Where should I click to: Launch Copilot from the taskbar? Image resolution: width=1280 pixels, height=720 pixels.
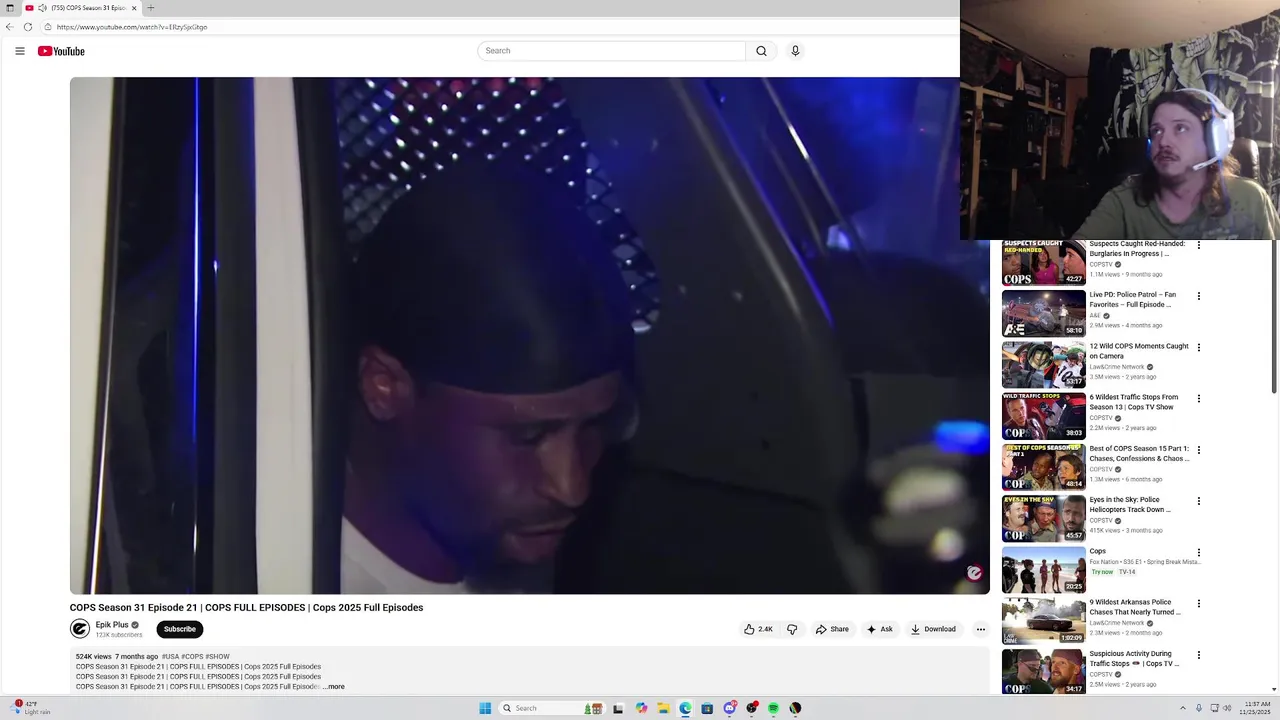click(x=641, y=708)
